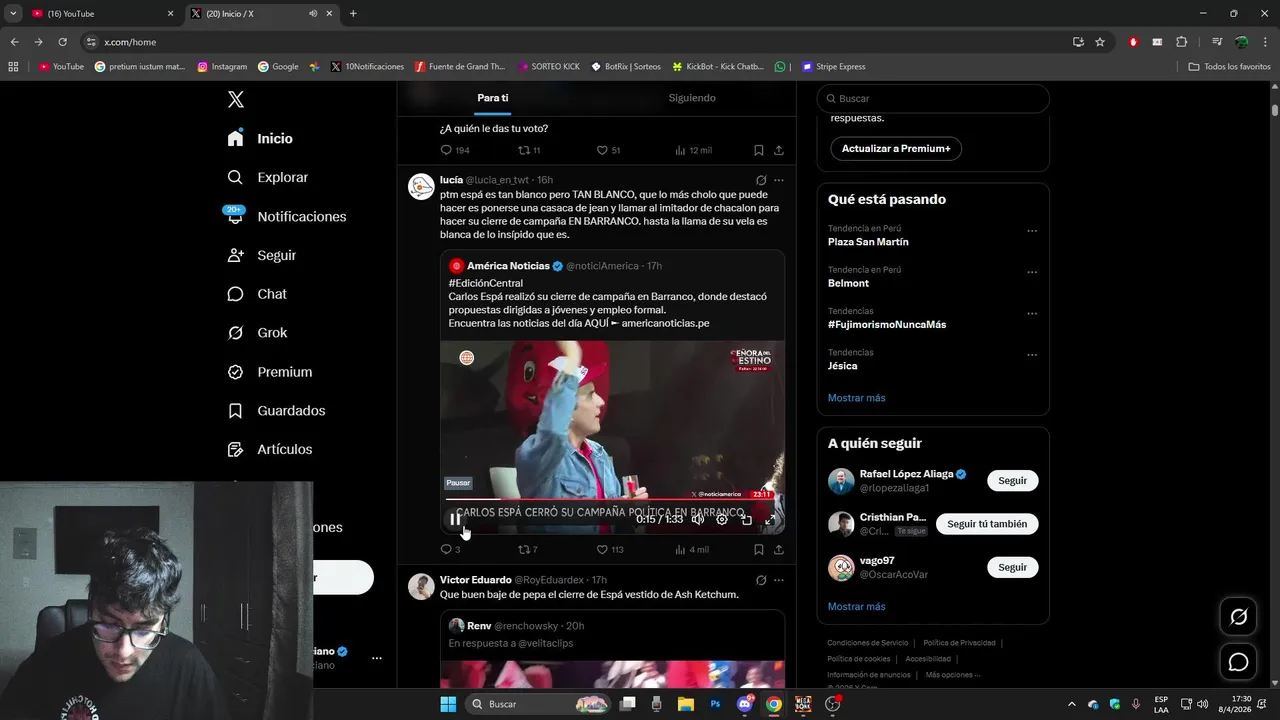Repost lucía's post with 7 reposts
1280x720 pixels.
tap(527, 549)
